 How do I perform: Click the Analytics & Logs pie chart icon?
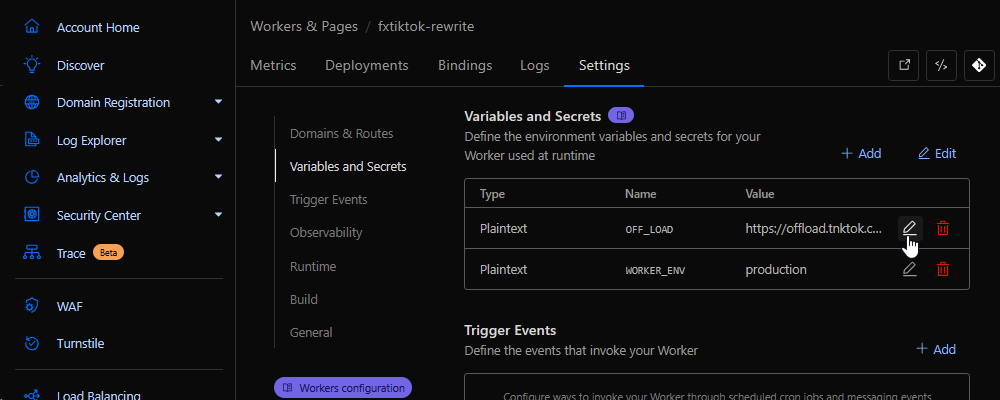(x=32, y=177)
